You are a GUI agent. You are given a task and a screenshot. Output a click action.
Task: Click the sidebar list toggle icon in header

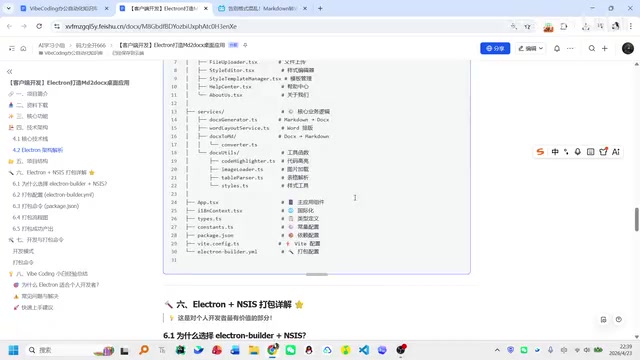(x=12, y=48)
